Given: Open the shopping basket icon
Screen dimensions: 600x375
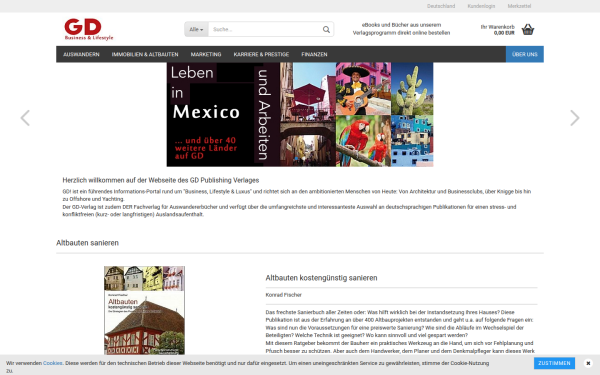Looking at the screenshot, I should [528, 29].
